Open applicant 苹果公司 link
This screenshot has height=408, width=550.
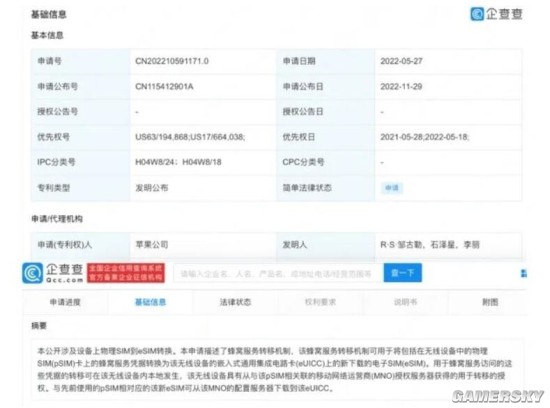pos(152,244)
